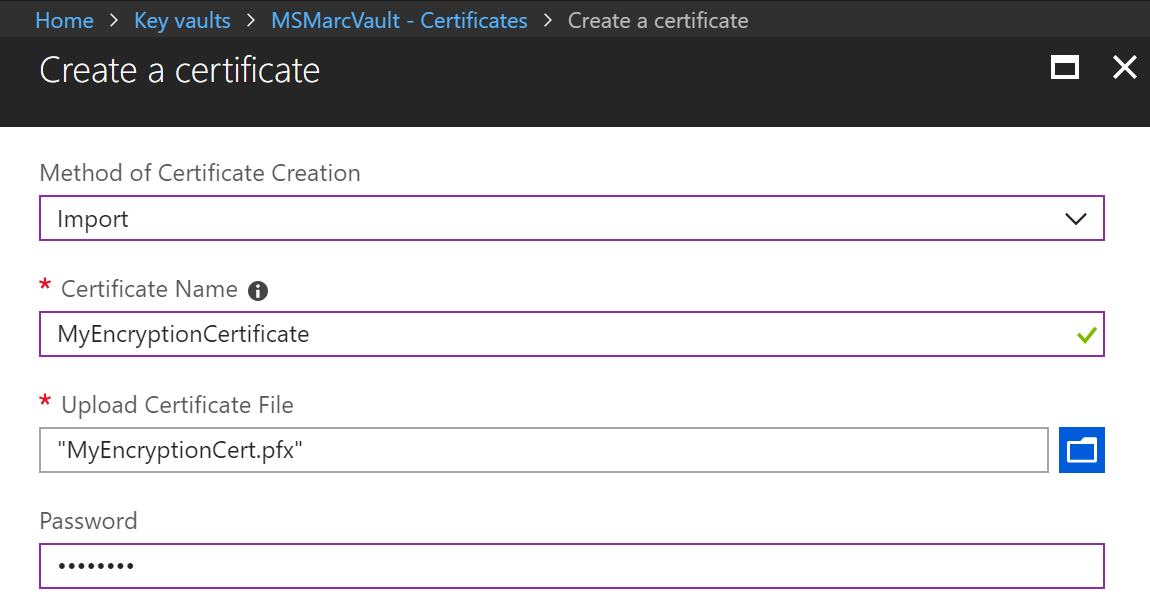Viewport: 1150px width, 600px height.
Task: Open the Method of Certificate Creation dropdown
Action: [571, 218]
